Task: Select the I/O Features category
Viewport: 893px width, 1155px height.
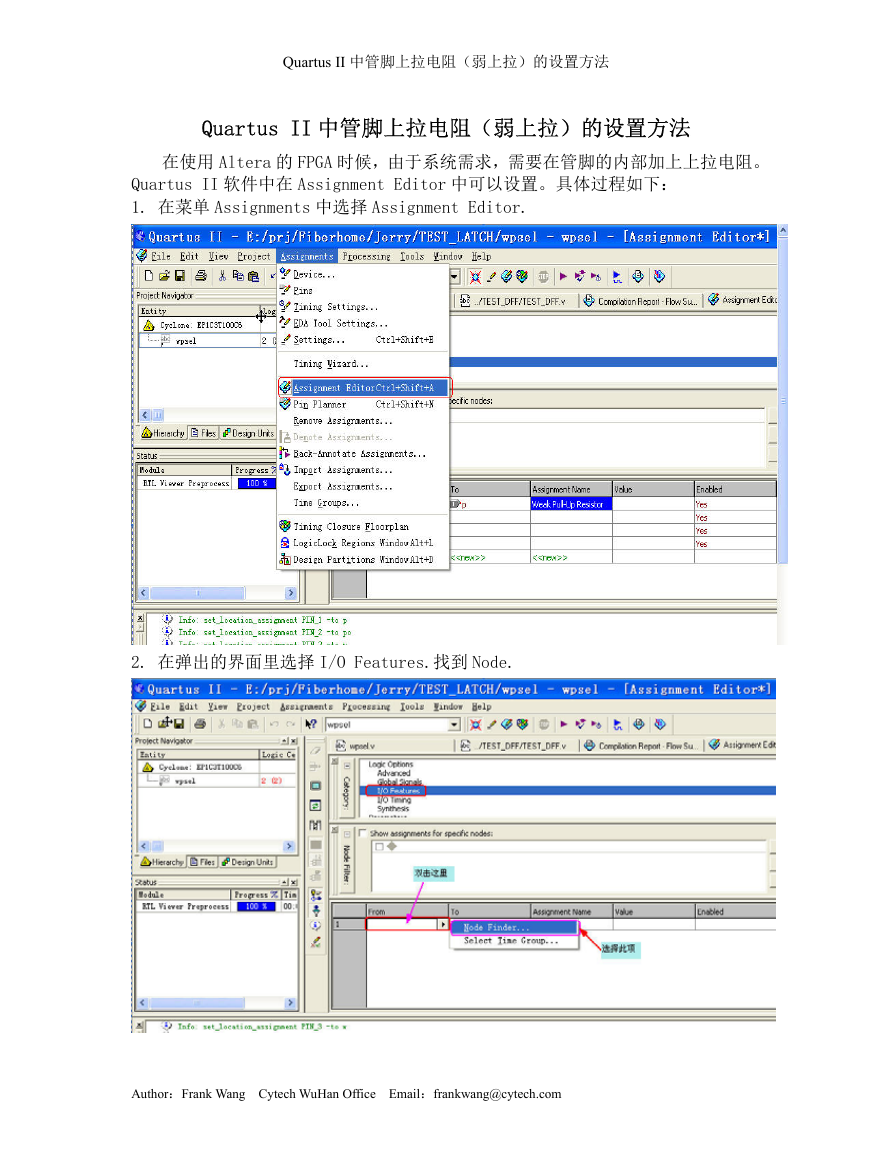Action: (x=399, y=790)
